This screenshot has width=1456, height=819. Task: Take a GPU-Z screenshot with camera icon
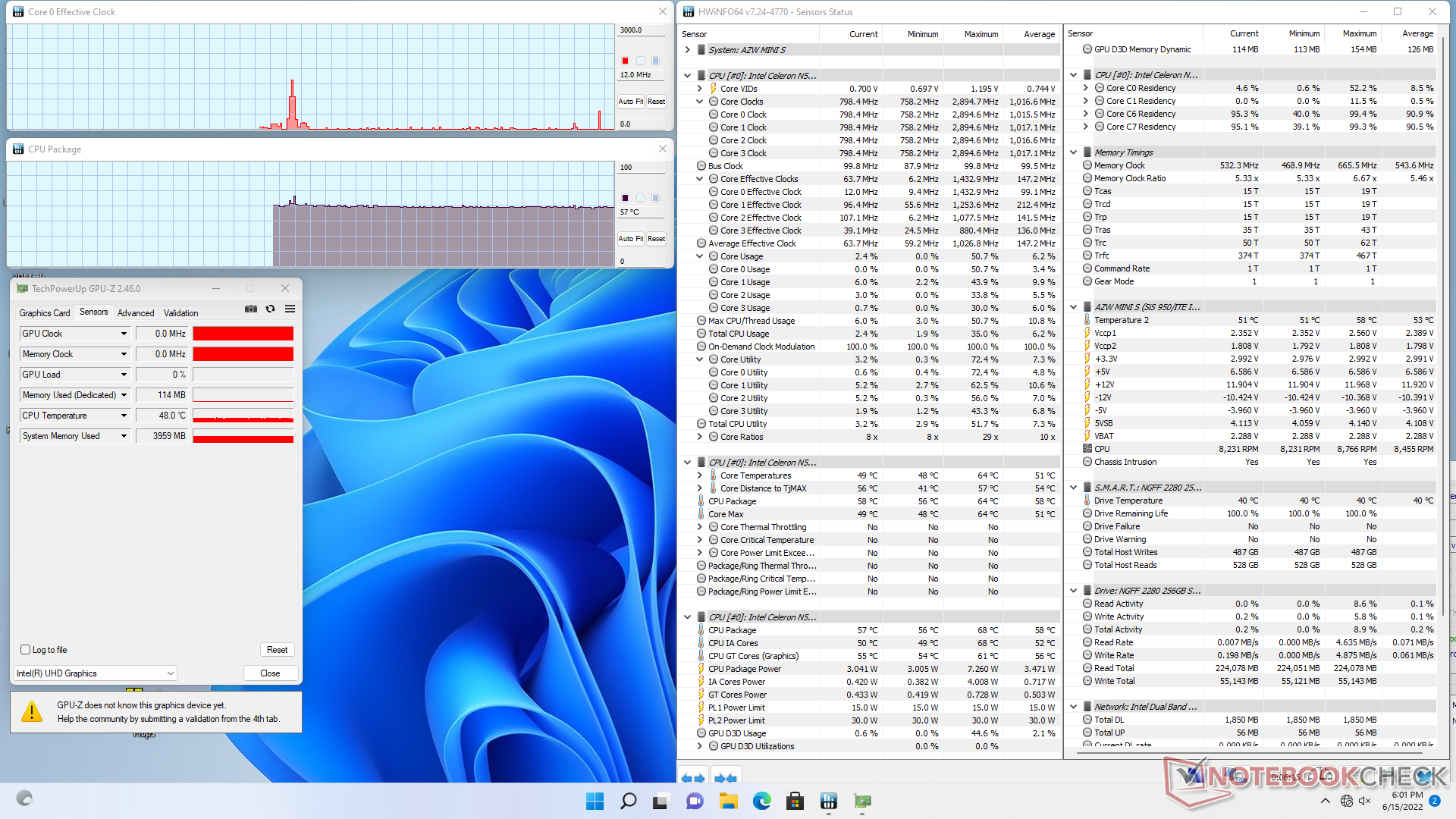pyautogui.click(x=251, y=309)
